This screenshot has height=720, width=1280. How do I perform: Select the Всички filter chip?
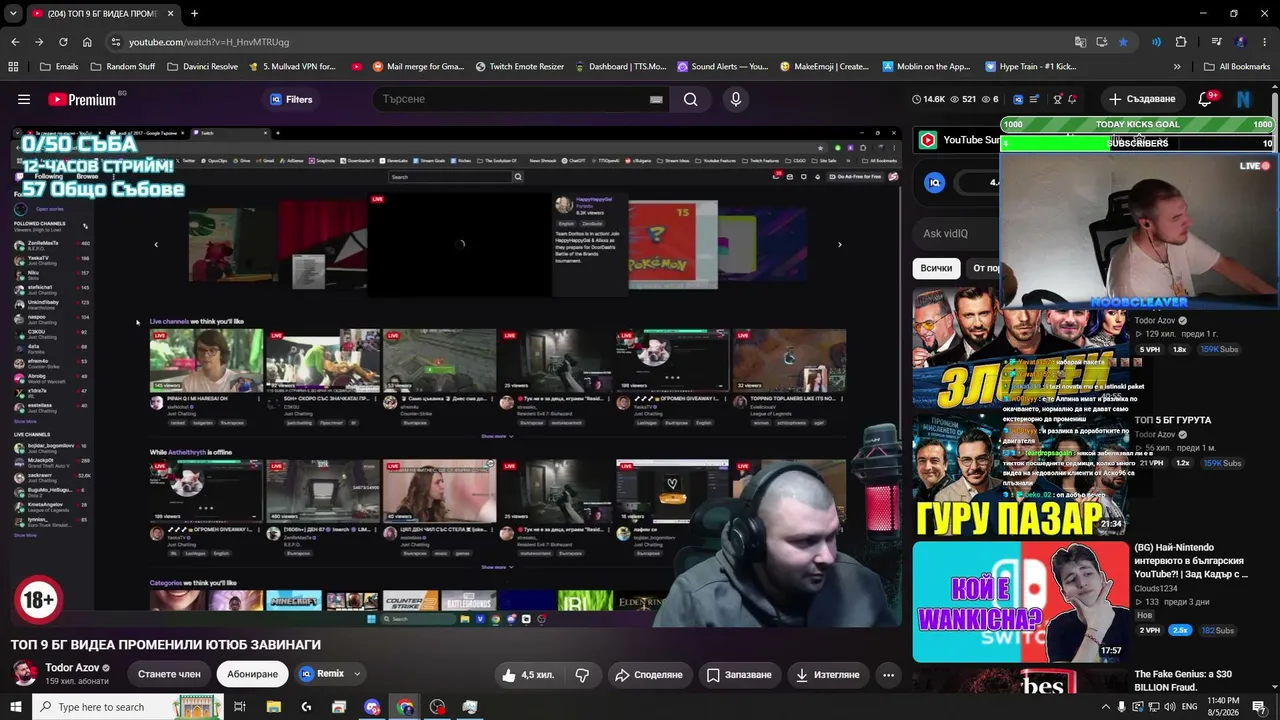(936, 268)
